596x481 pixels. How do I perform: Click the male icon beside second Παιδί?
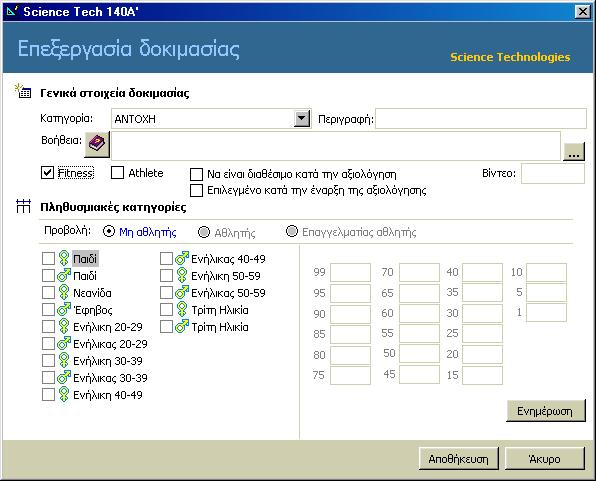[64, 275]
